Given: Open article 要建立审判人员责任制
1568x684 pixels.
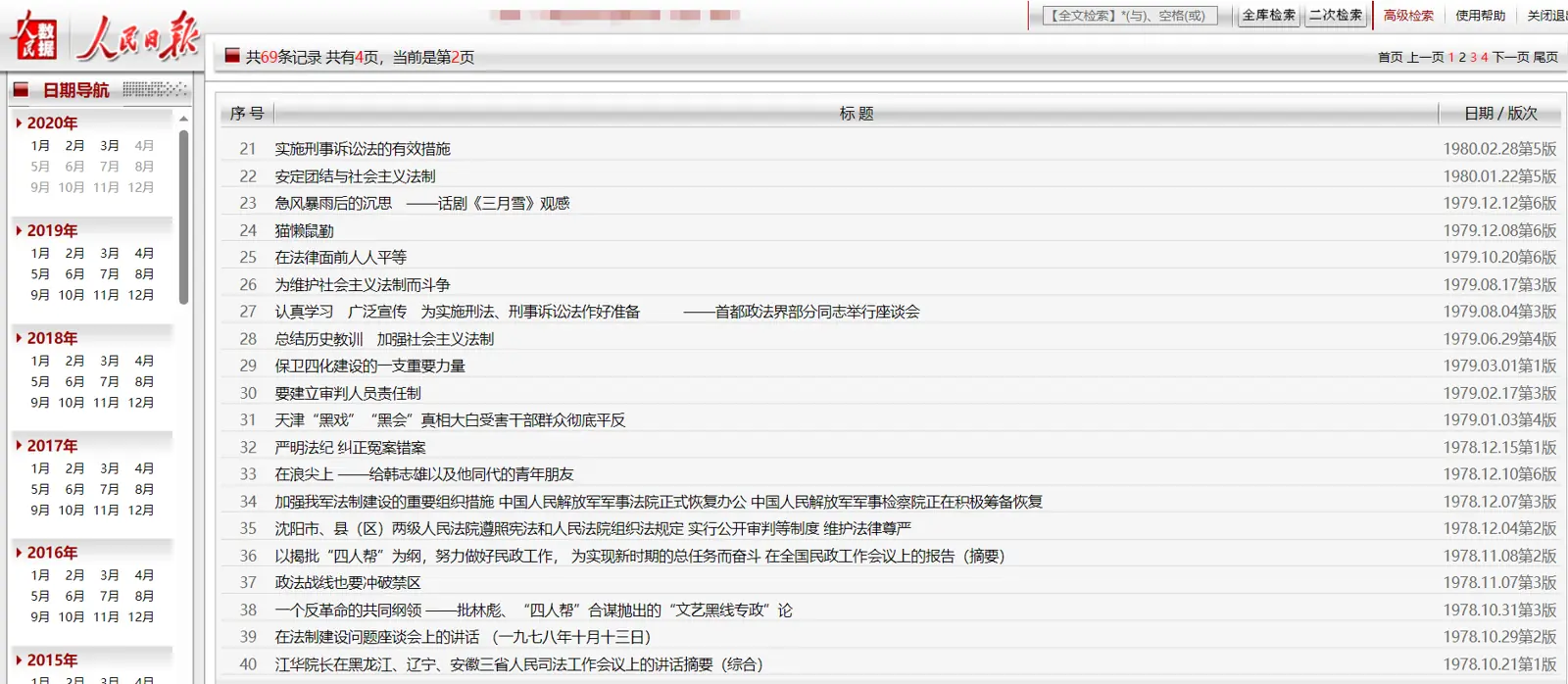Looking at the screenshot, I should click(x=348, y=393).
